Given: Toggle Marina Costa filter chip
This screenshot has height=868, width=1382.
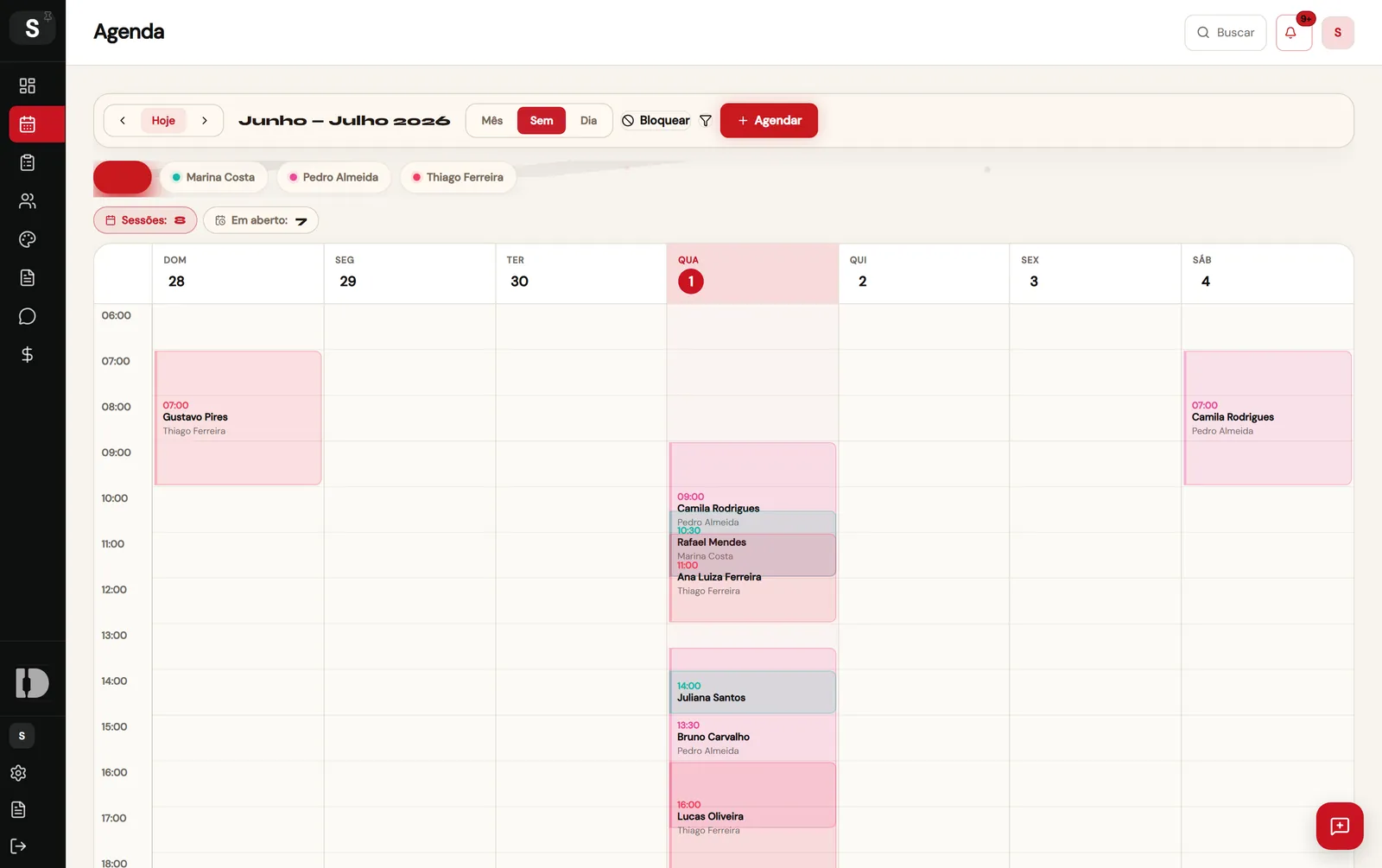Looking at the screenshot, I should point(213,177).
